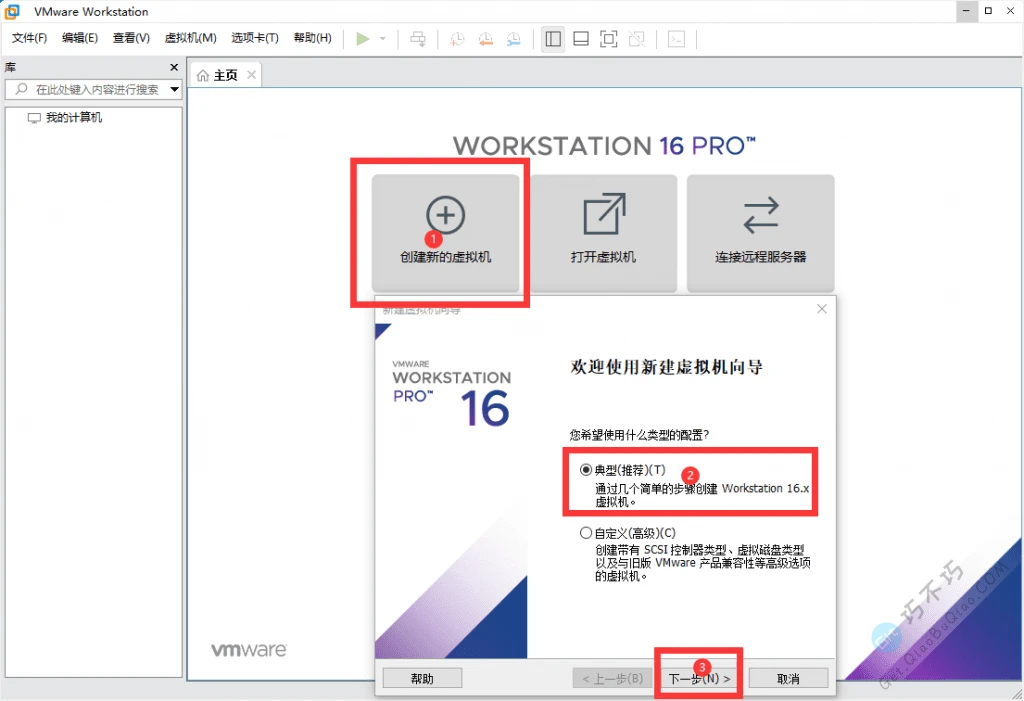Select the 自定义(高级)(C) radio option
Image resolution: width=1024 pixels, height=701 pixels.
click(x=586, y=533)
